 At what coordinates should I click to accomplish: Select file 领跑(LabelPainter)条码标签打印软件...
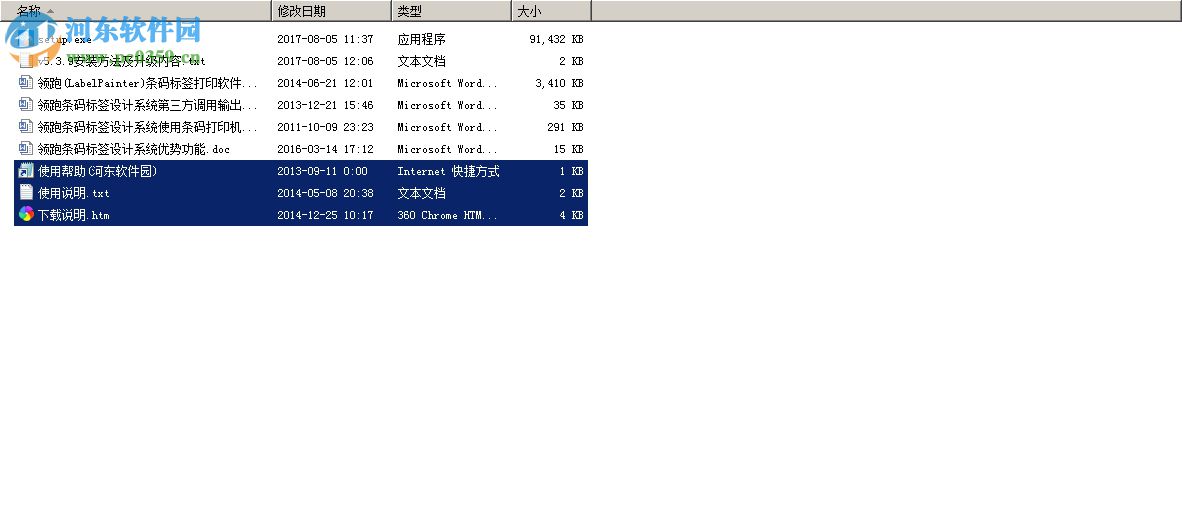click(x=148, y=83)
